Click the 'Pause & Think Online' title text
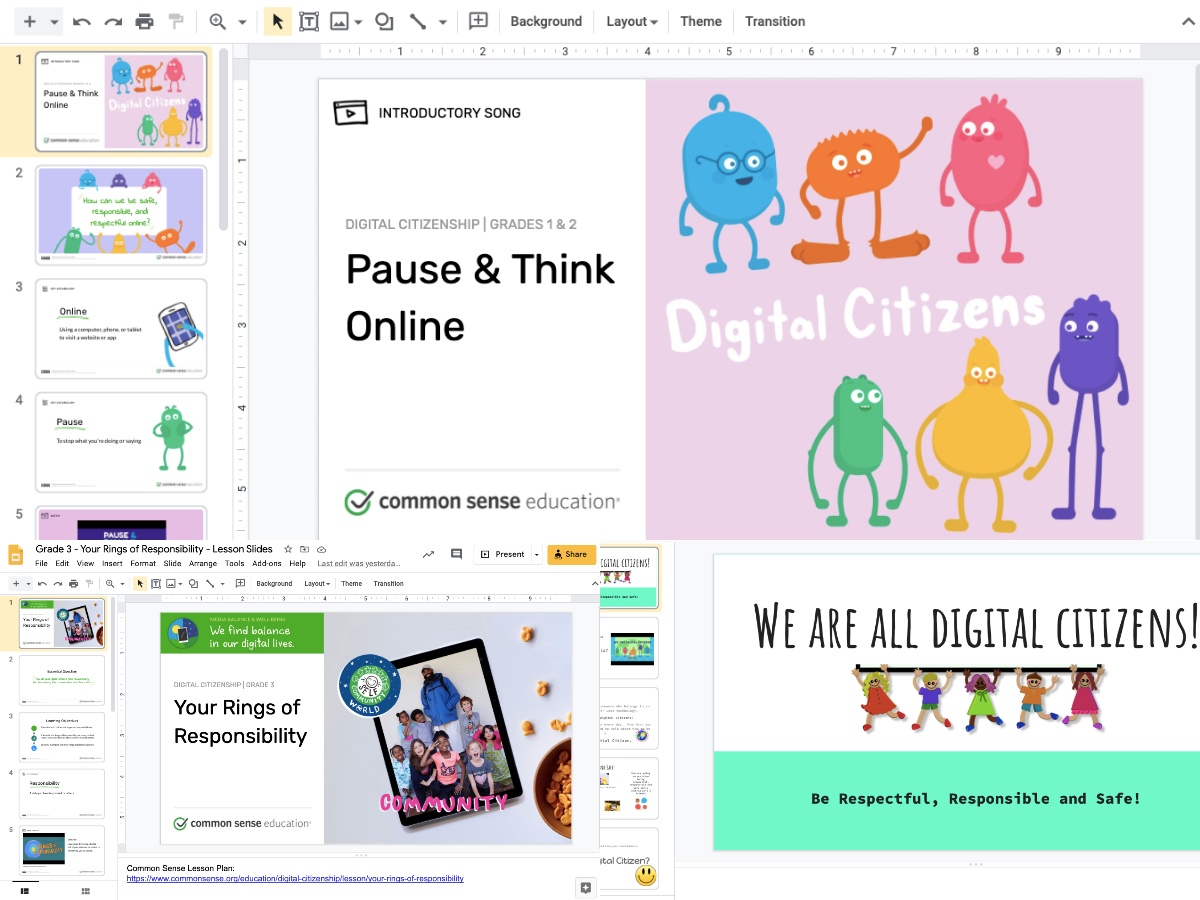Screen dimensions: 1200x900 click(480, 298)
